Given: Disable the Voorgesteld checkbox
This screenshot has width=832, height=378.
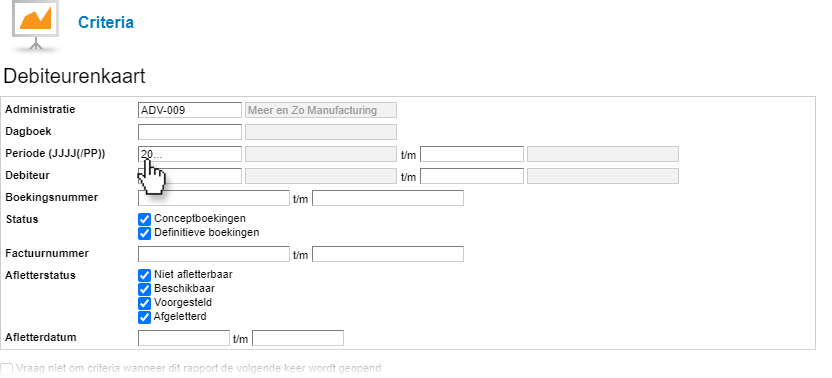Looking at the screenshot, I should [x=144, y=303].
